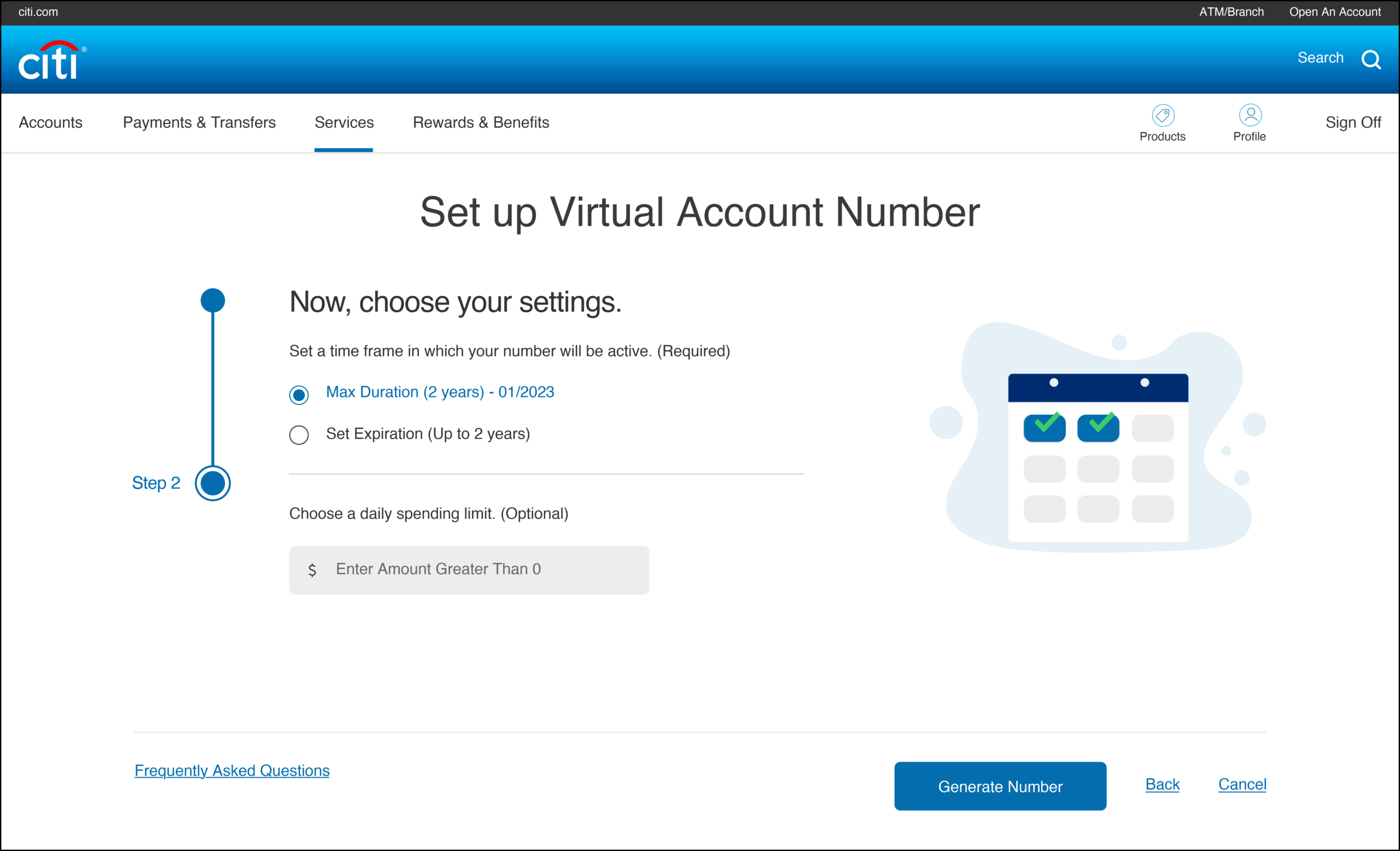Select Max Duration (2 years) radio option
The image size is (1400, 851).
click(x=299, y=395)
